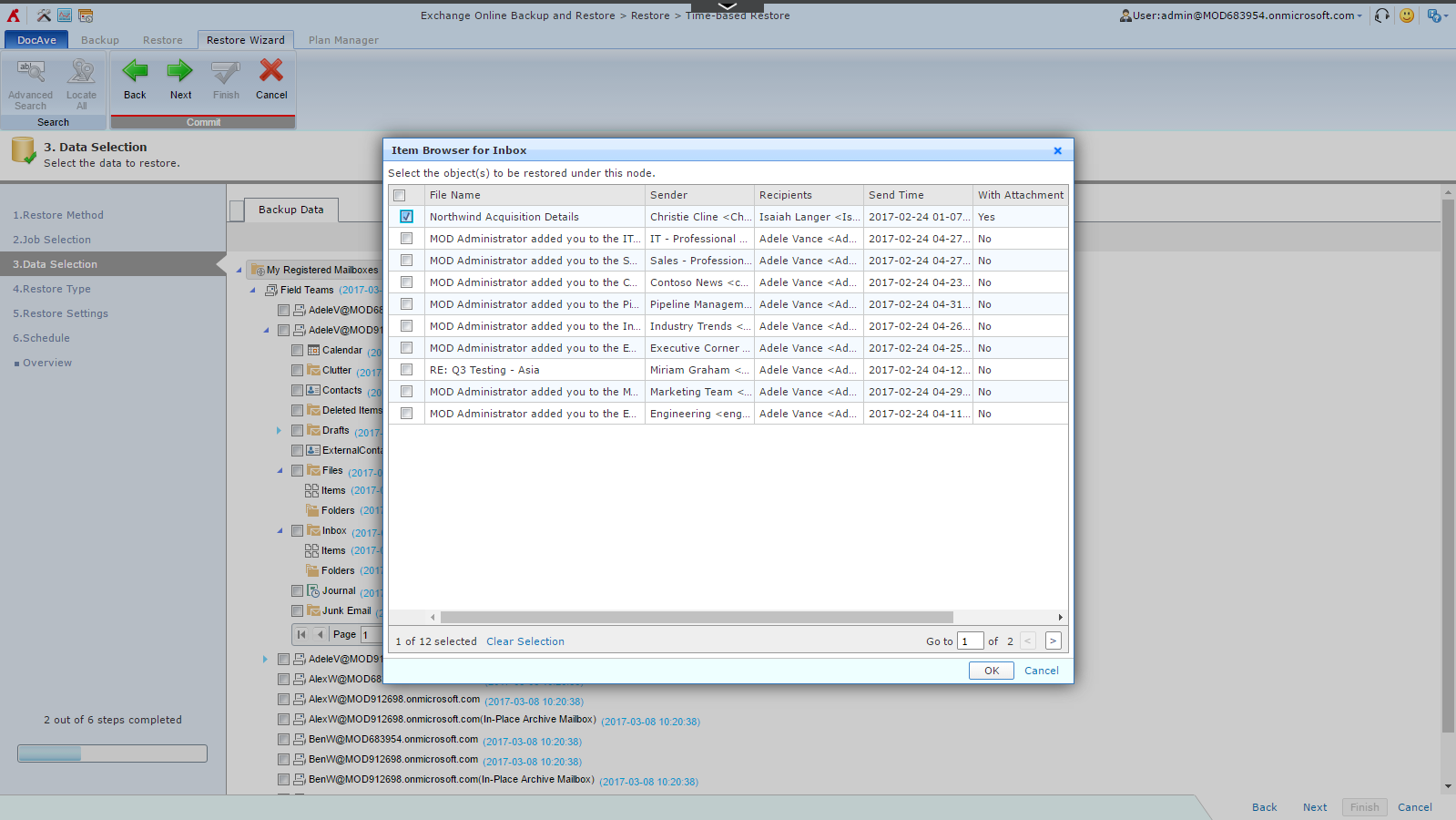Viewport: 1456px width, 820px height.
Task: Open the Backup tab
Action: tap(100, 40)
